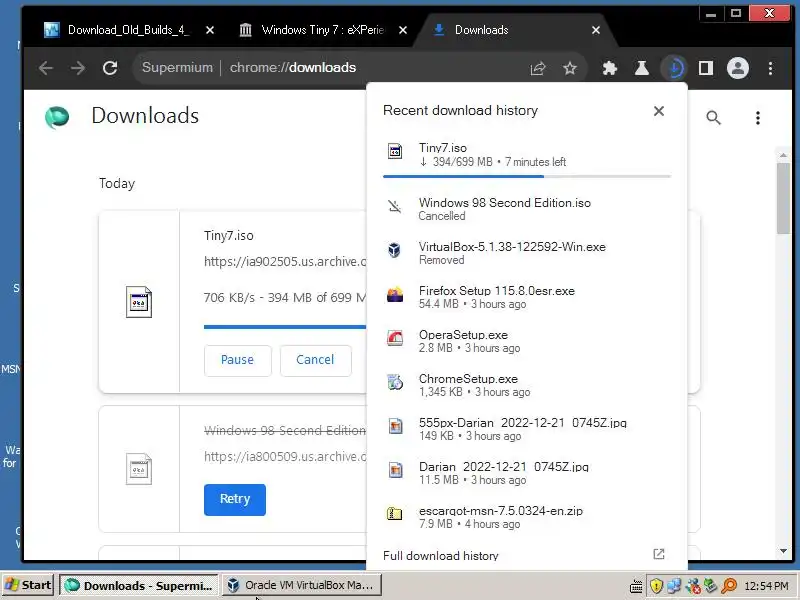Click the Firefox Setup icon in popup
The image size is (800, 600).
click(x=395, y=294)
